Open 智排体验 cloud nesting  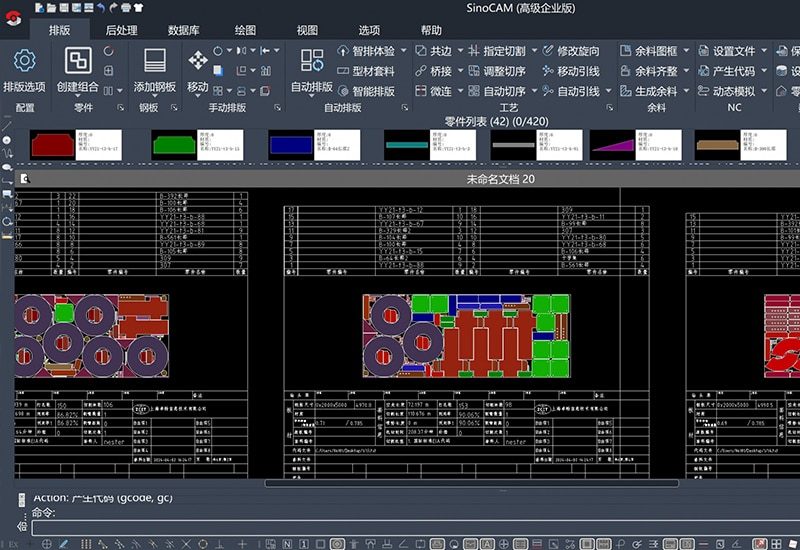[x=366, y=51]
